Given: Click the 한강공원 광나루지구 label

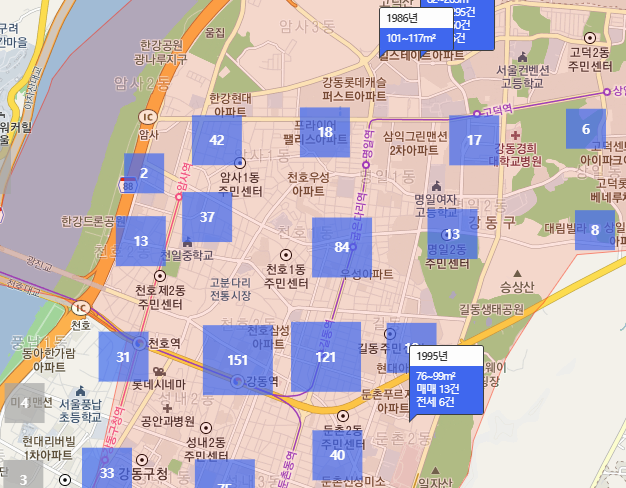Looking at the screenshot, I should pos(160,52).
